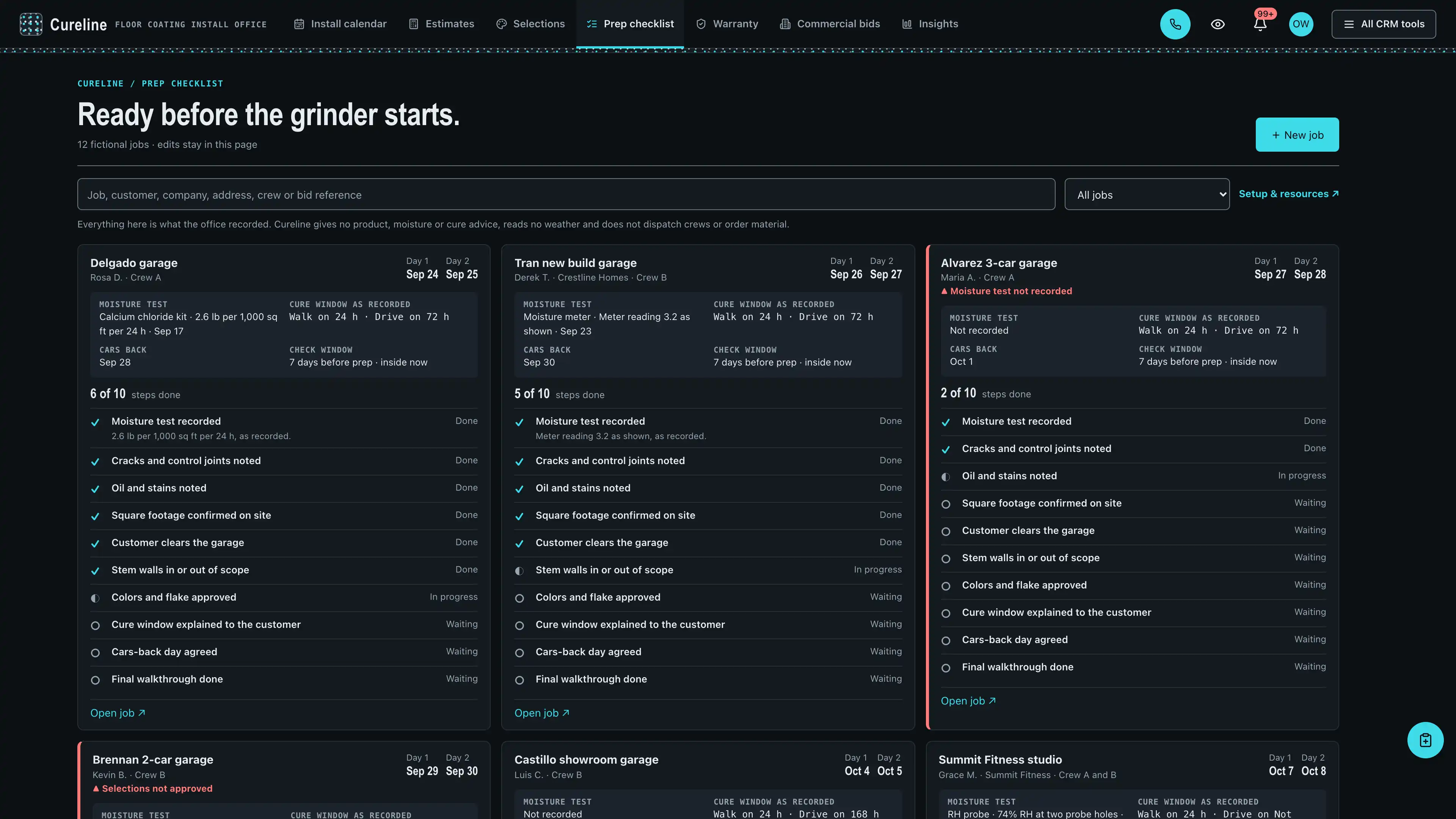Screen dimensions: 1456x819
Task: Toggle Tran Colors and flake approved step
Action: coord(708,598)
